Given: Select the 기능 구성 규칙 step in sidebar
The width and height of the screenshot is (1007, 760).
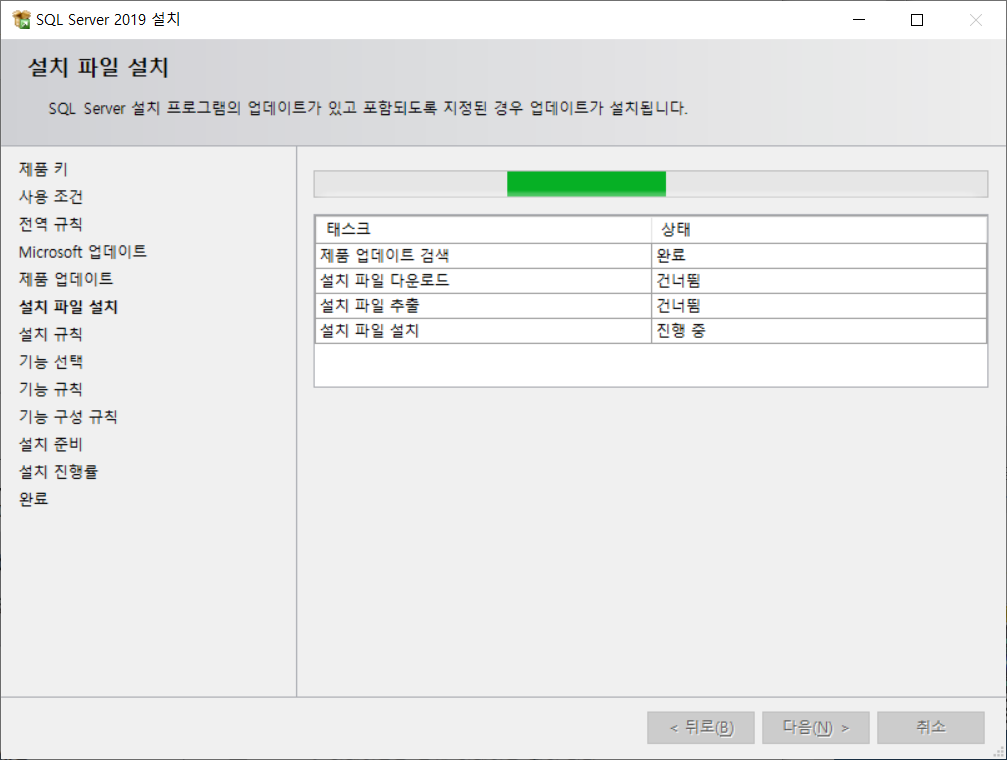Looking at the screenshot, I should coord(68,417).
